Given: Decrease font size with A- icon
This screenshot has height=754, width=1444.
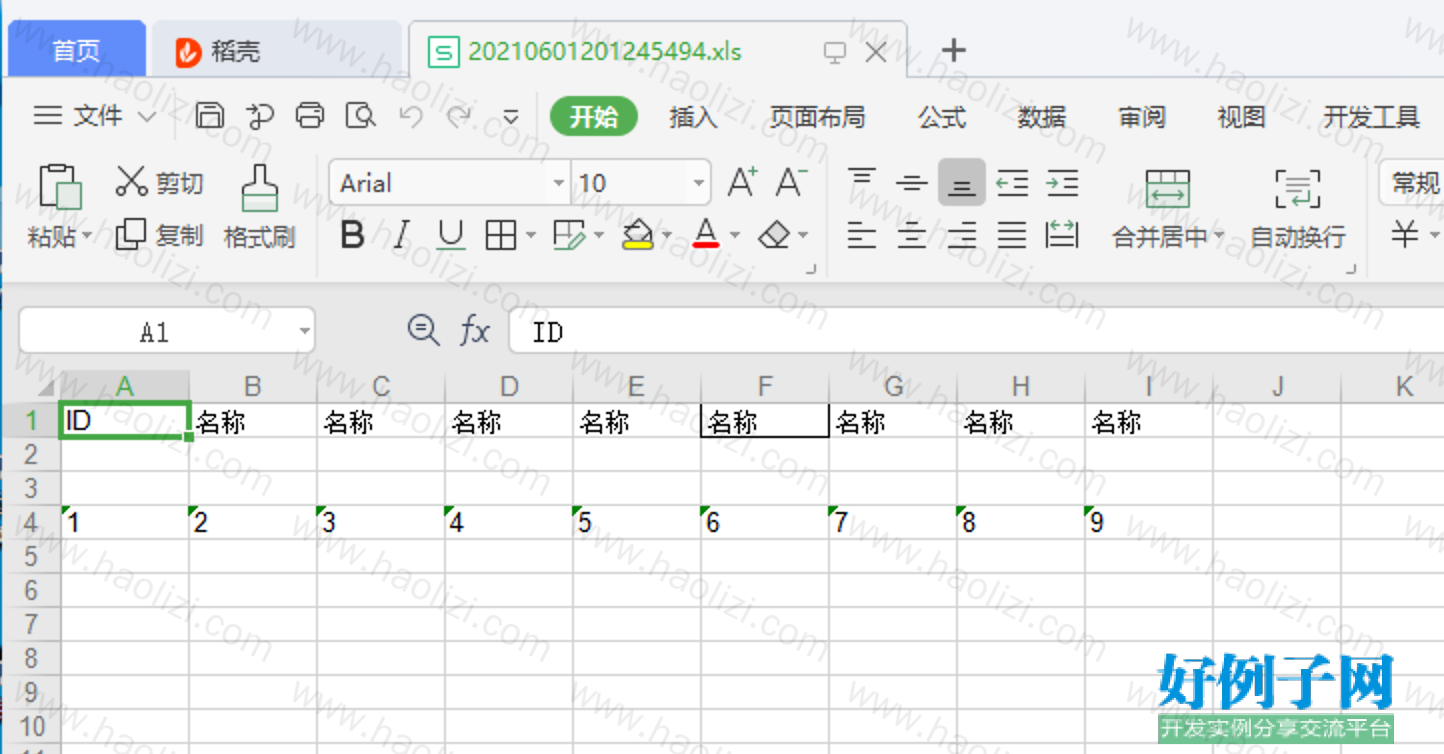Looking at the screenshot, I should (791, 183).
